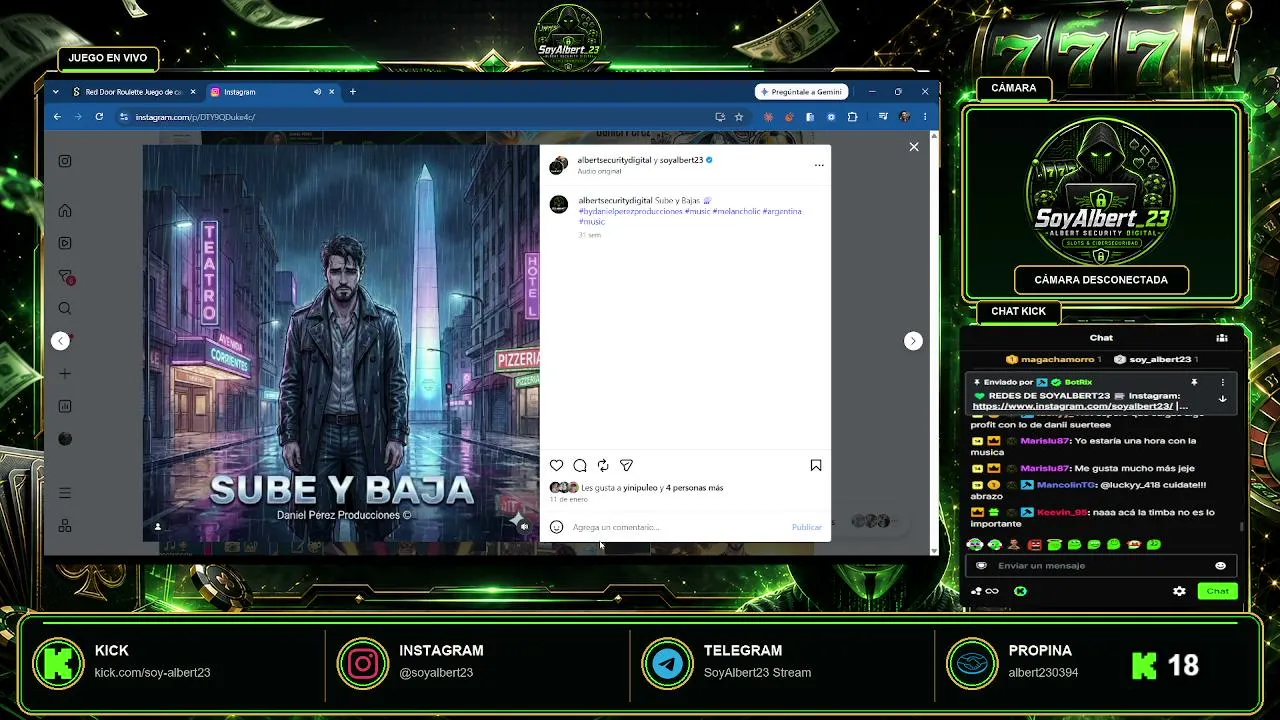The width and height of the screenshot is (1280, 720).
Task: Open the hamburger More menu in the sidebar
Action: (x=65, y=493)
